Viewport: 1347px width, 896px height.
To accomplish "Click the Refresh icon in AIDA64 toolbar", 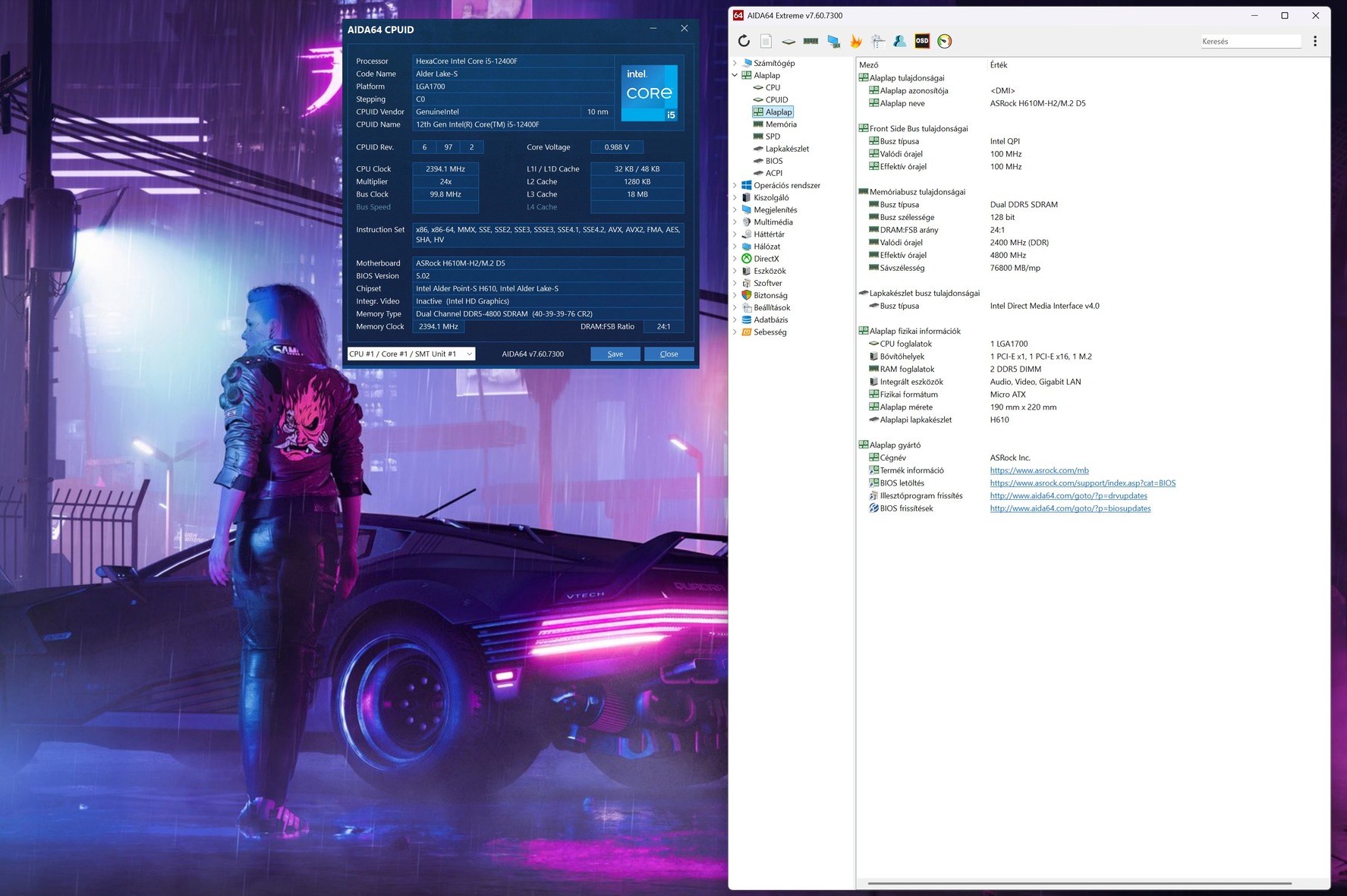I will [744, 41].
